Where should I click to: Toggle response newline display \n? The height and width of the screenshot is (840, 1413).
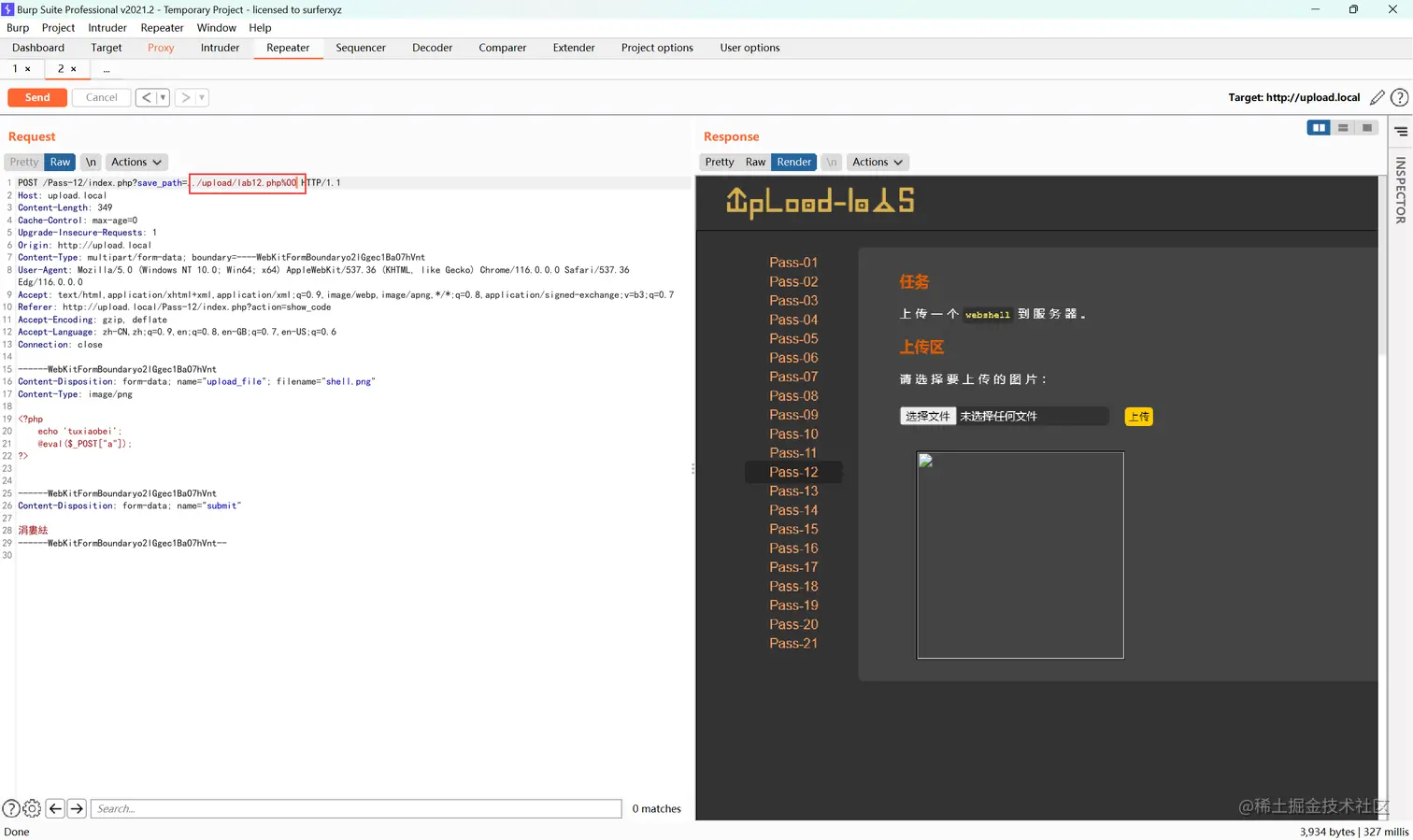click(832, 162)
